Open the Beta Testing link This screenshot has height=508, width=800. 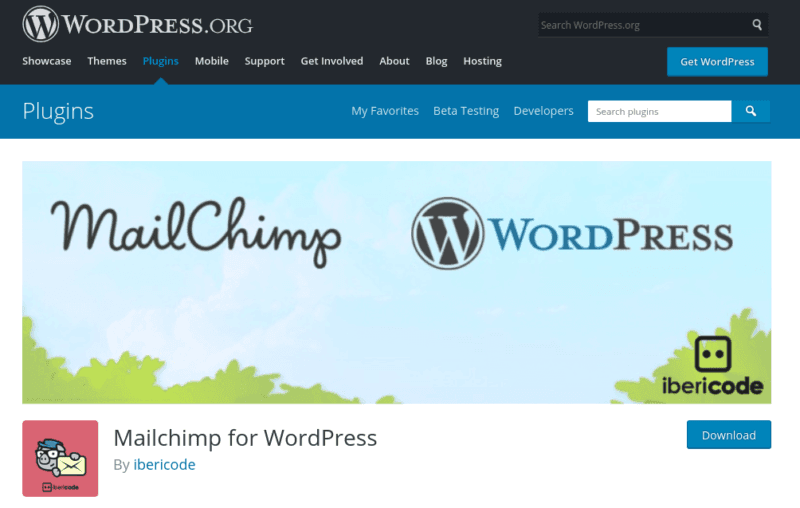click(x=466, y=111)
